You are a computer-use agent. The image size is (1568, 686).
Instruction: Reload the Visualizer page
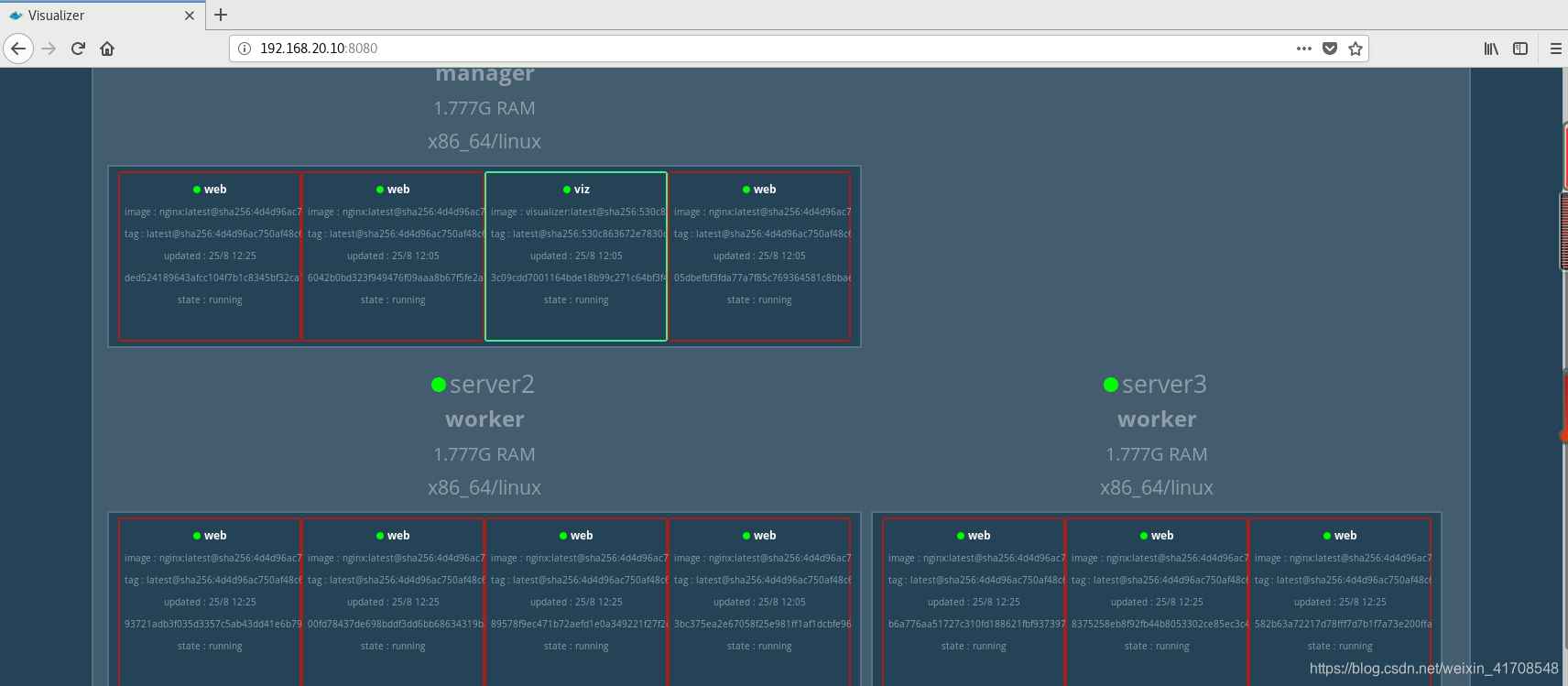click(x=78, y=49)
